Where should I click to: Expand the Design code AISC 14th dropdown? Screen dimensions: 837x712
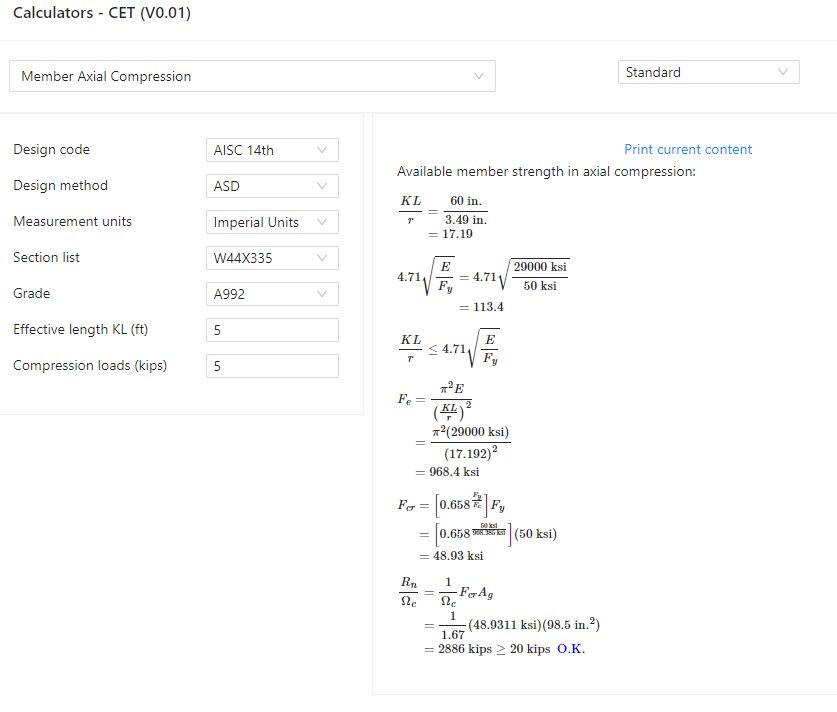272,150
